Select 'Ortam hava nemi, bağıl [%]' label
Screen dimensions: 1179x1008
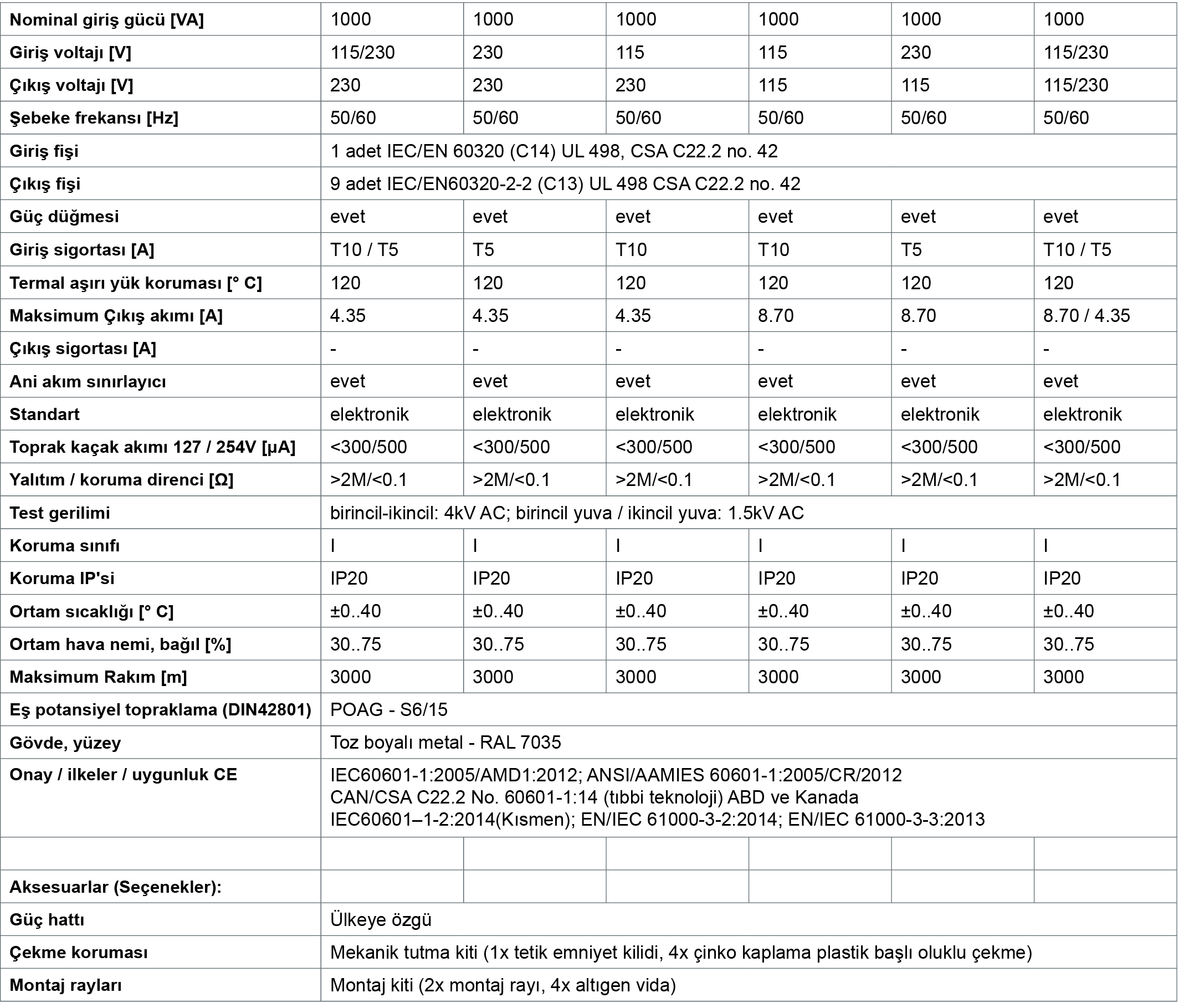(x=121, y=645)
